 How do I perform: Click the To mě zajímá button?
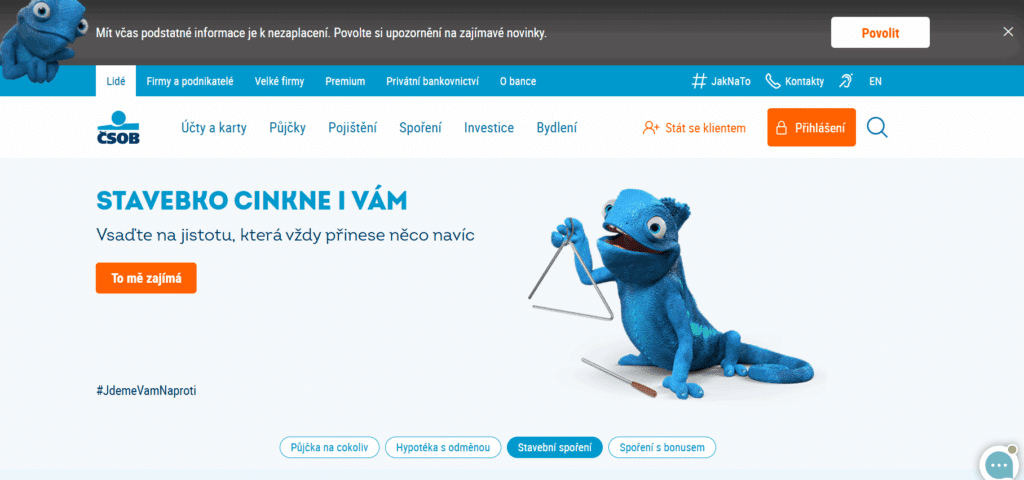[x=146, y=278]
